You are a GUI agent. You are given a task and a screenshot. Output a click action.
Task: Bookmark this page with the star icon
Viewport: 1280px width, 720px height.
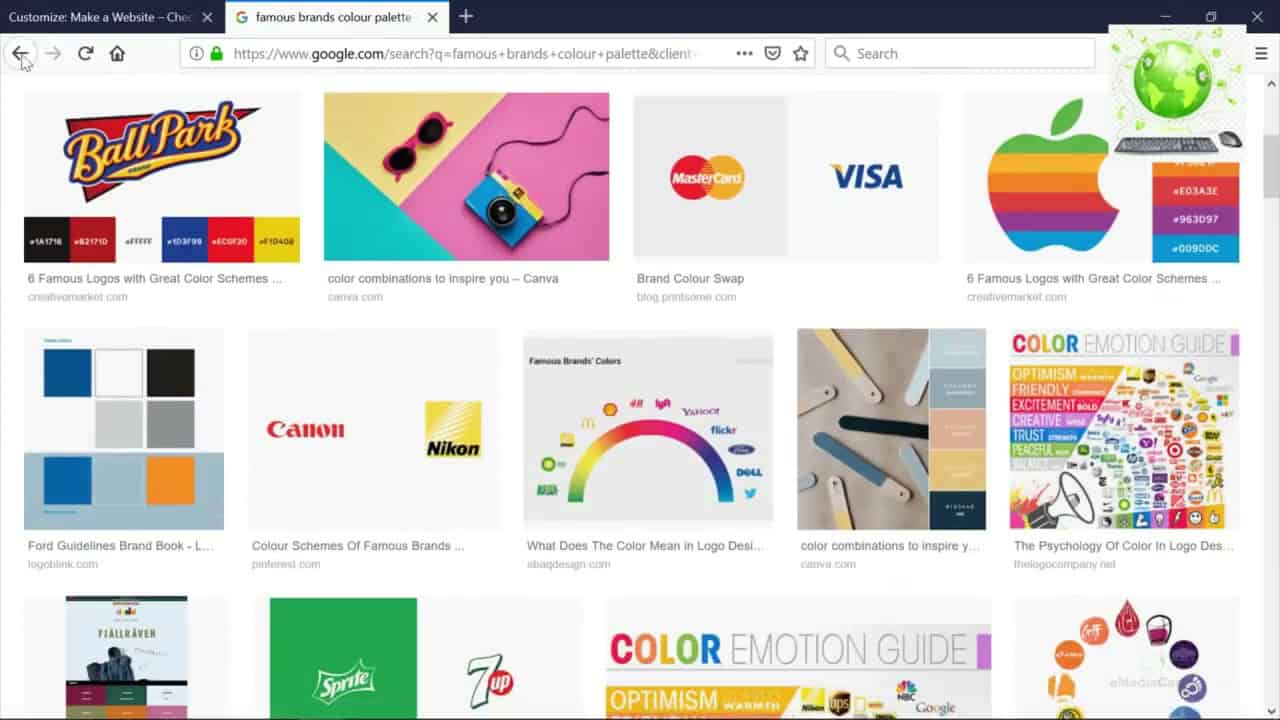tap(800, 53)
